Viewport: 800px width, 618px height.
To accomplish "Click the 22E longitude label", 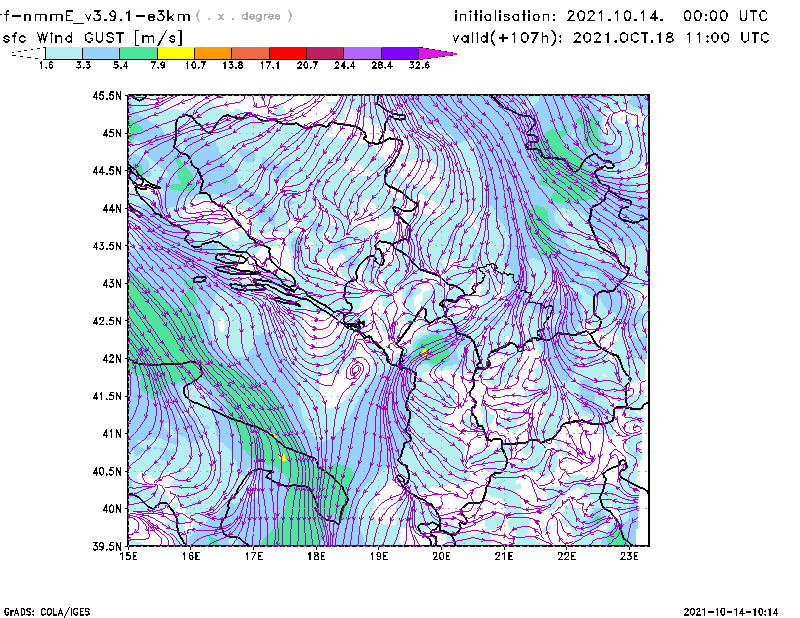I will tap(567, 556).
